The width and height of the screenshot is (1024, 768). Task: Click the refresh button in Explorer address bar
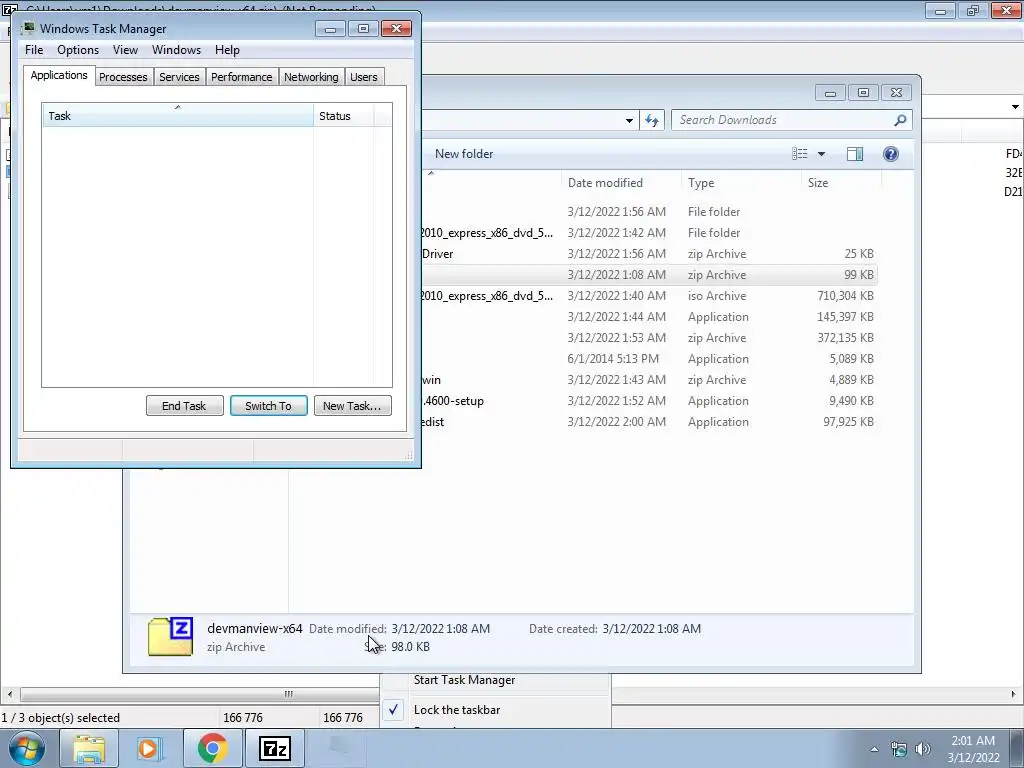pos(652,120)
